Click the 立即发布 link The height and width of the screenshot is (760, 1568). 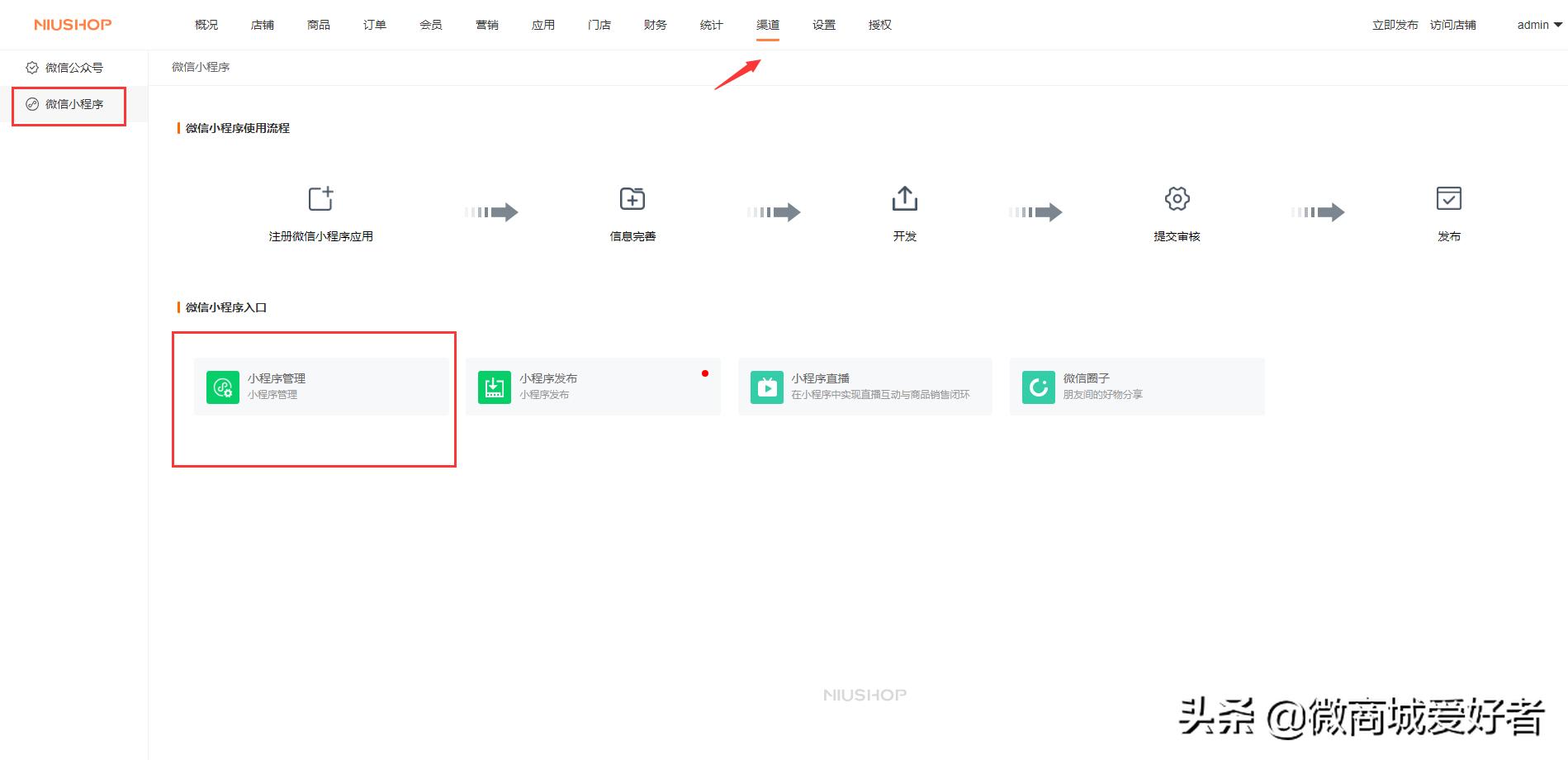tap(1394, 25)
